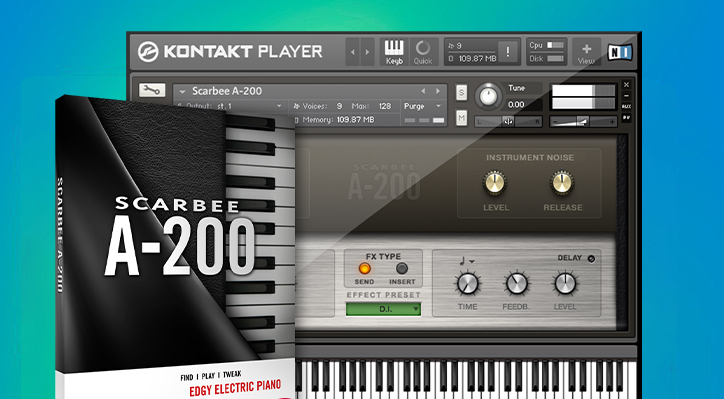Select INSERT as the FX type
Image resolution: width=724 pixels, height=399 pixels.
point(402,268)
